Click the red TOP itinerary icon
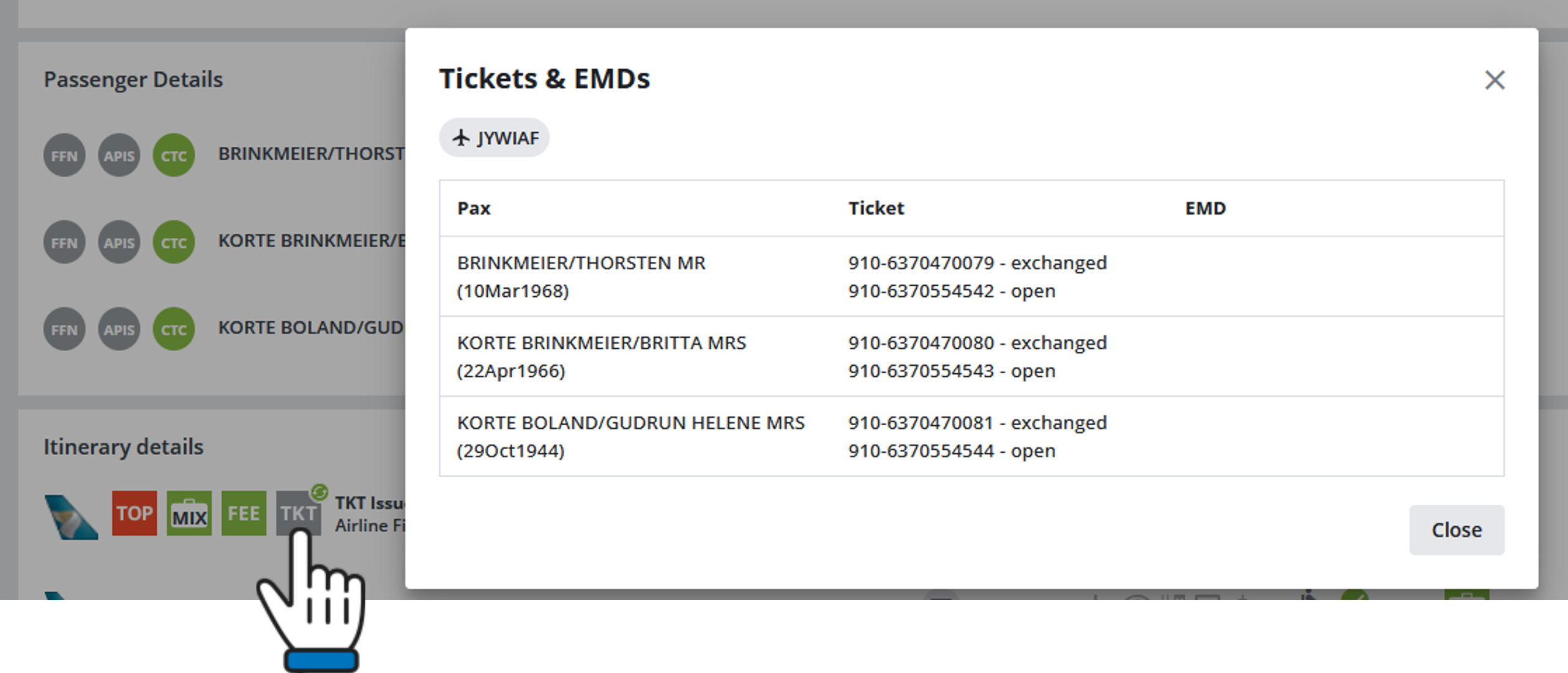 point(135,513)
